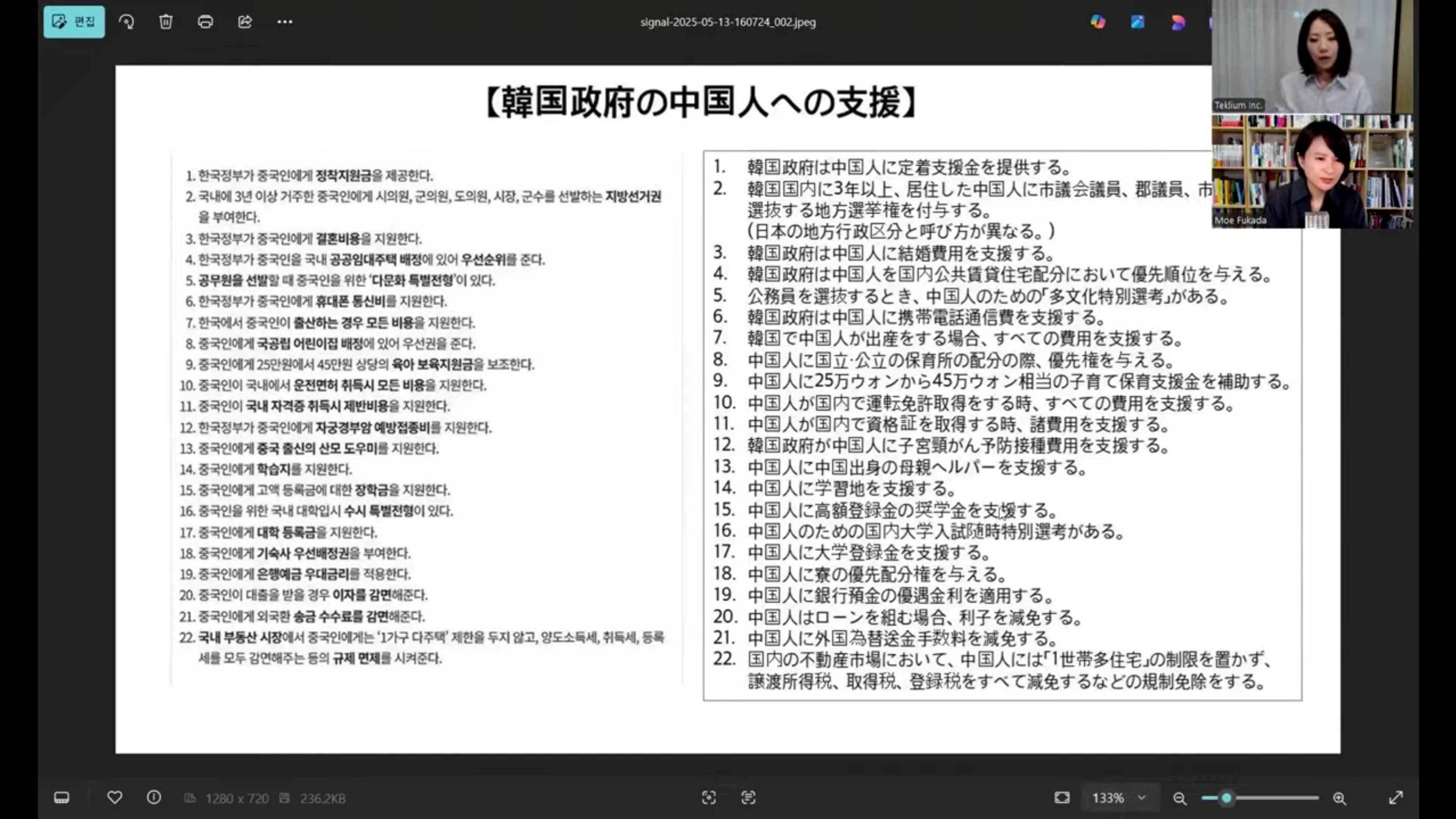
Task: Click Korean list item 1 about 정착지원금
Action: [x=309, y=176]
